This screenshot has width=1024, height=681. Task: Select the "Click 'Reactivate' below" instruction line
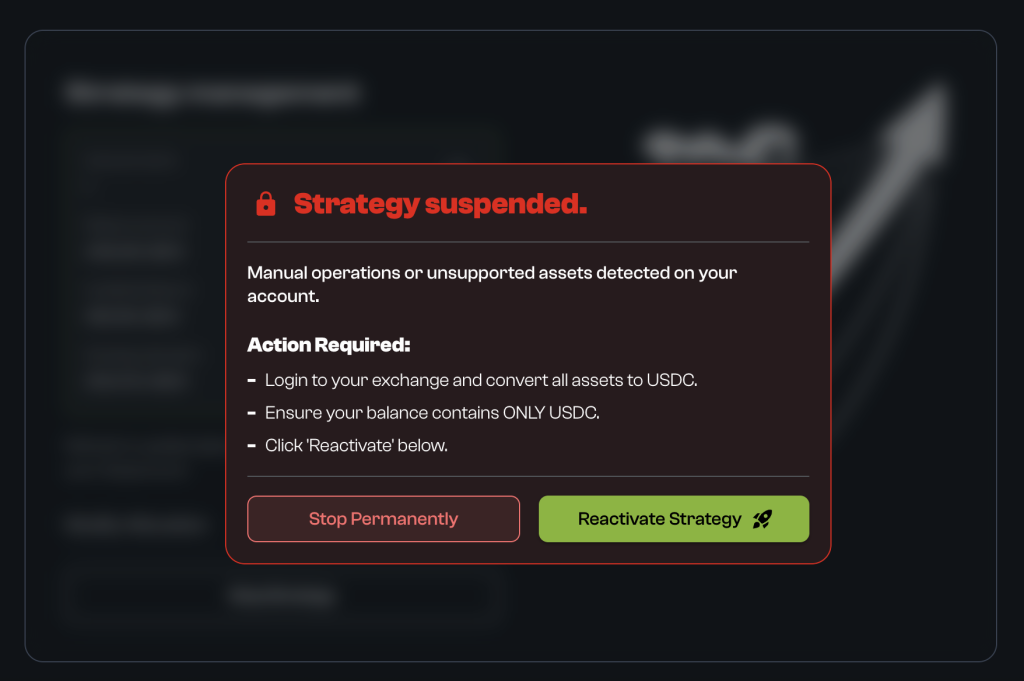coord(356,445)
